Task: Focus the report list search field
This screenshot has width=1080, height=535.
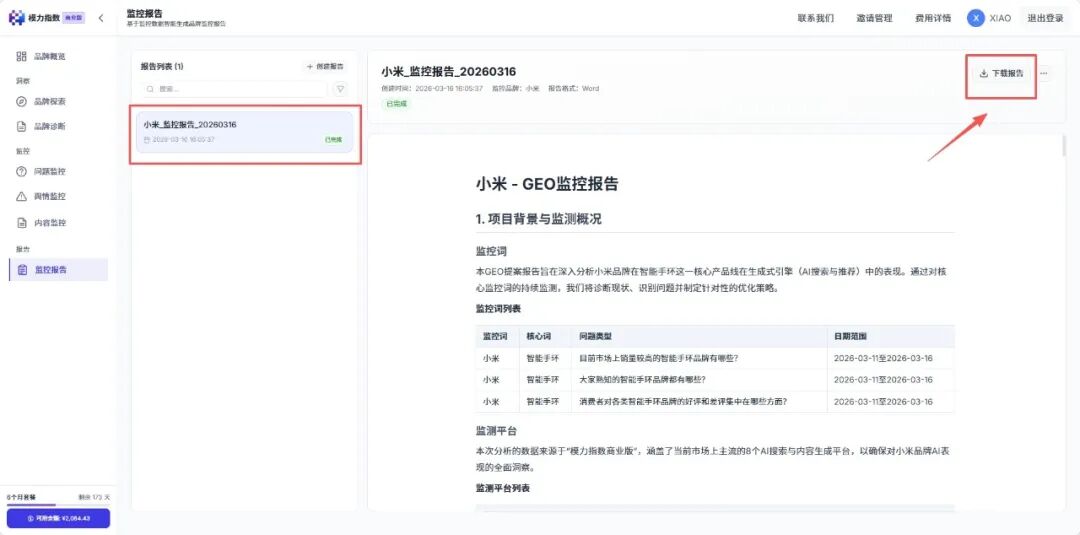Action: [234, 89]
